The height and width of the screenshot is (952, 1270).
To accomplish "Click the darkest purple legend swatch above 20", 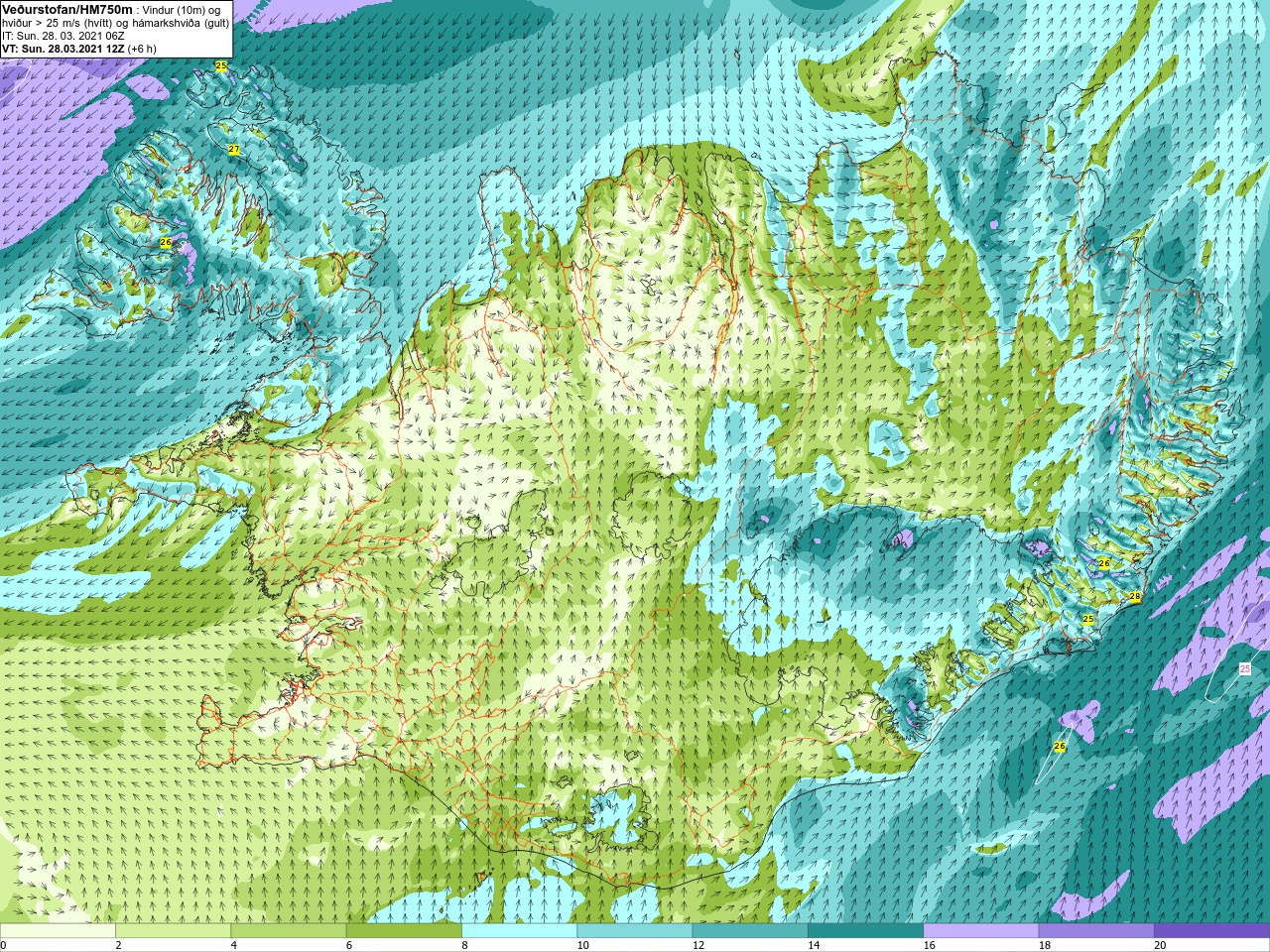I will click(x=1211, y=931).
